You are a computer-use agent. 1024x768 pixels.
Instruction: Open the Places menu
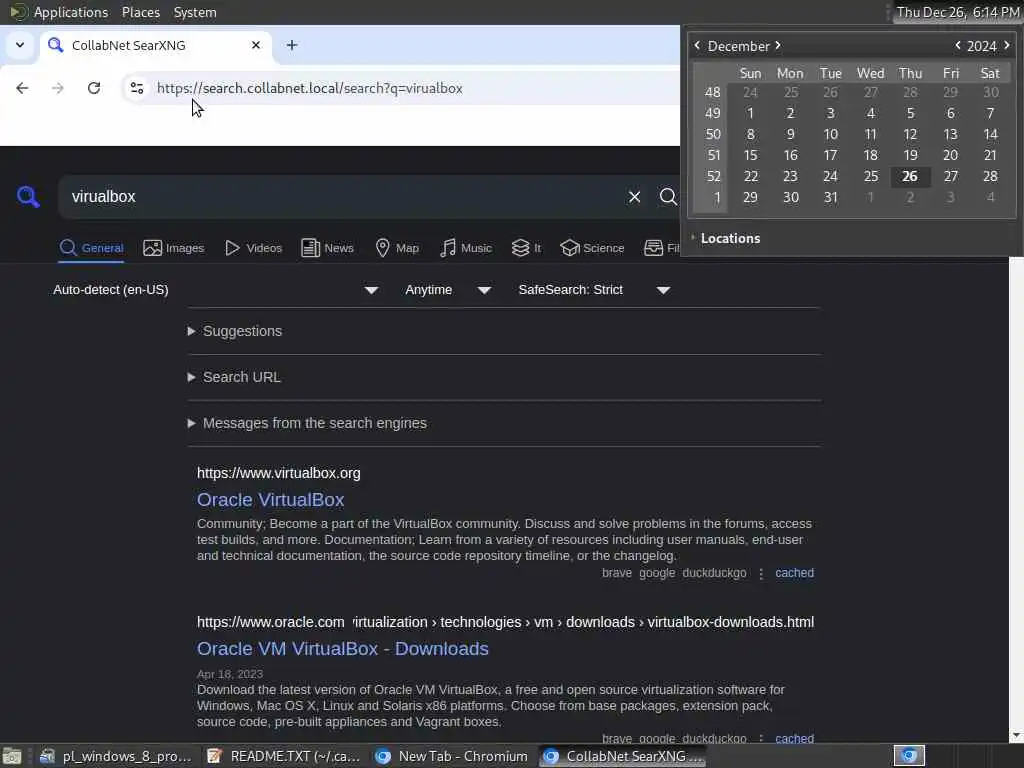click(140, 12)
